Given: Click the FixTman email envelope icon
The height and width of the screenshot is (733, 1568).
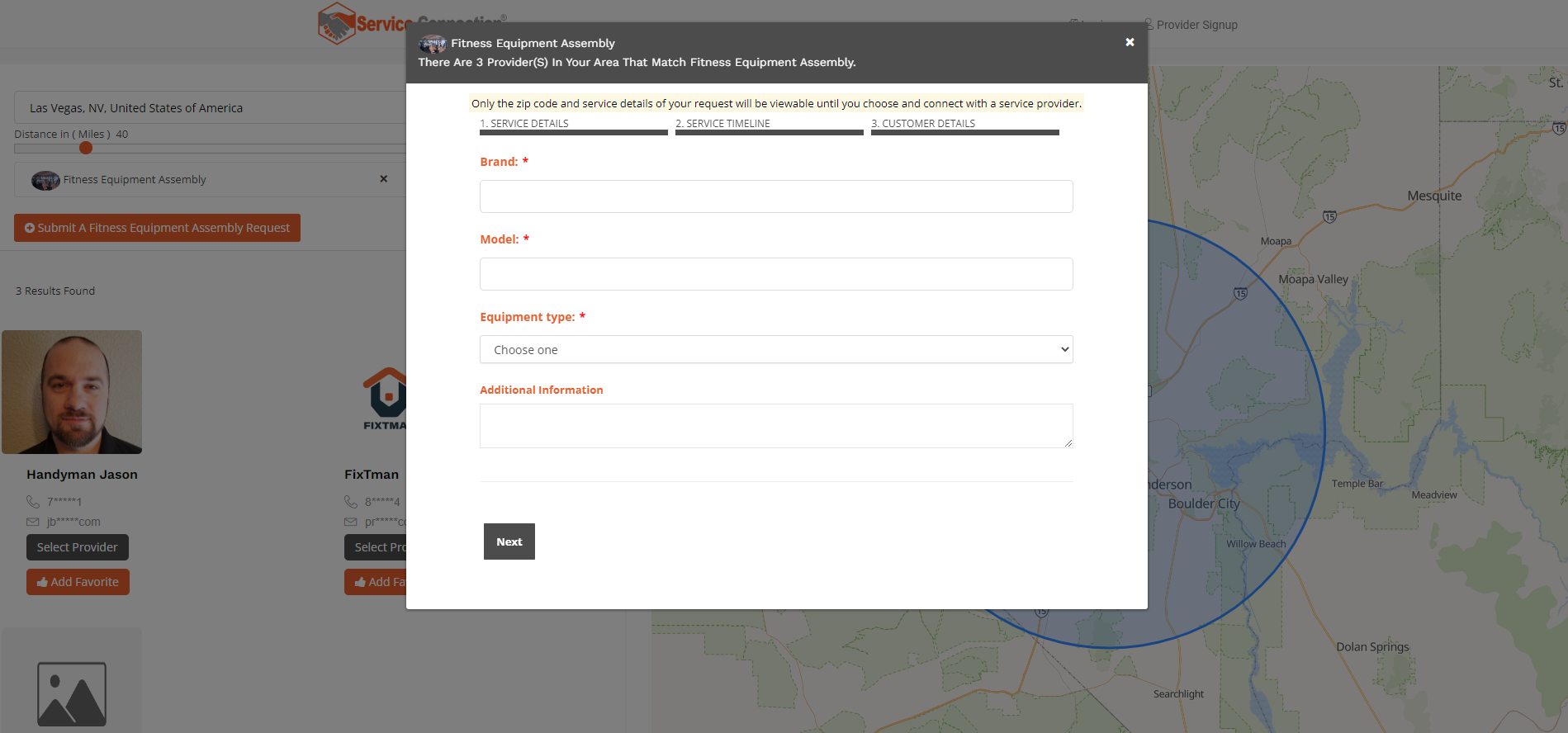Looking at the screenshot, I should pos(351,522).
